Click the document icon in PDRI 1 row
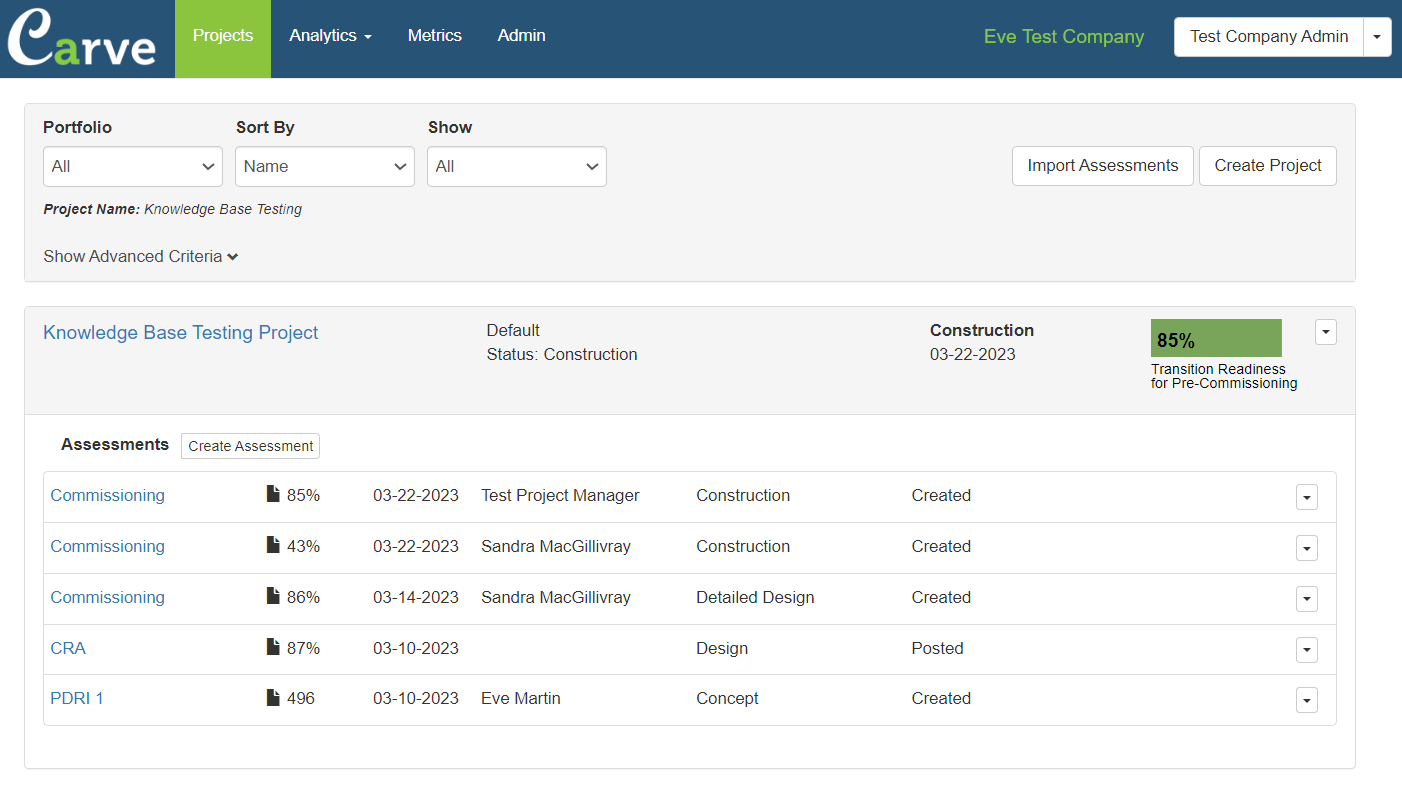The width and height of the screenshot is (1402, 789). pos(273,697)
